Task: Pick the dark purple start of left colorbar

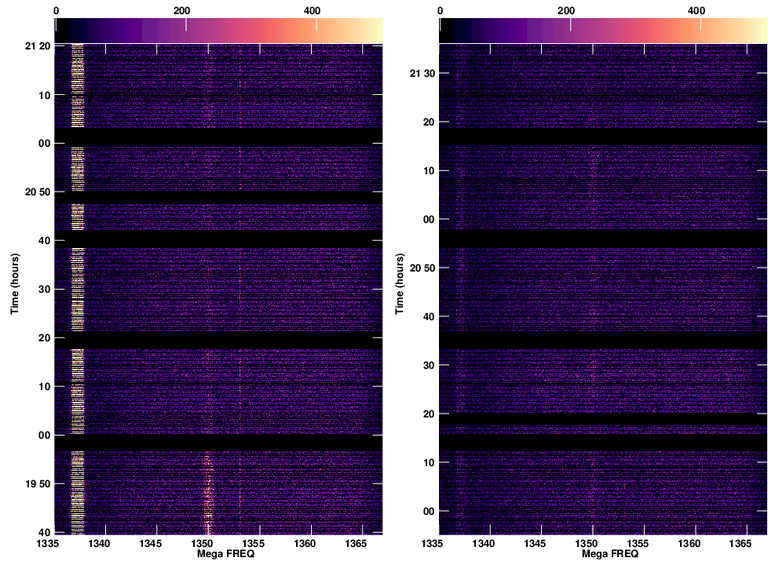Action: click(62, 31)
